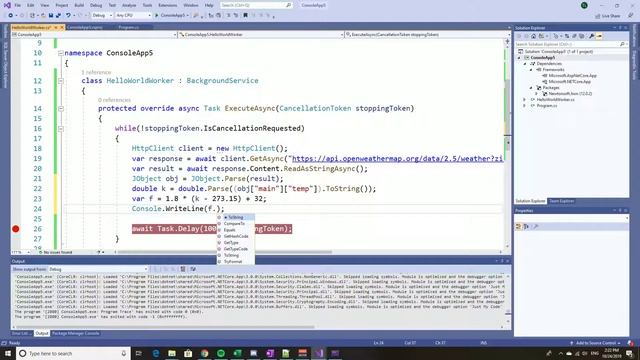Click the bookmark toggle toolbar icon
Viewport: 640px width, 360px height.
point(245,16)
